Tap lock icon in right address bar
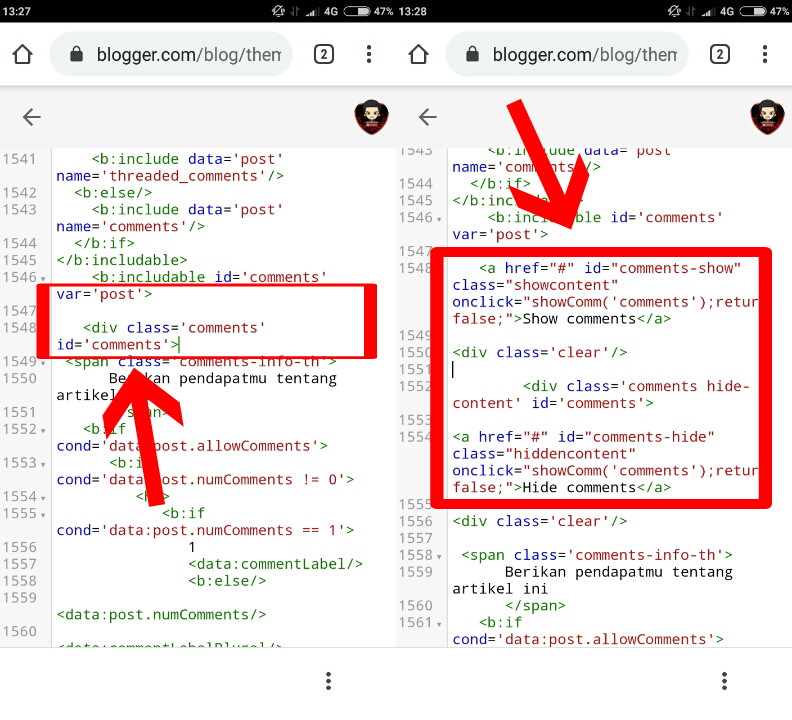792x720 pixels. (472, 54)
